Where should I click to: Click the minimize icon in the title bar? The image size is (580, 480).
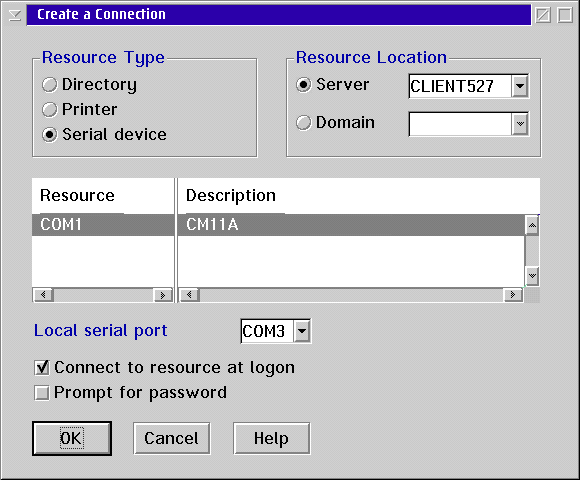click(543, 16)
